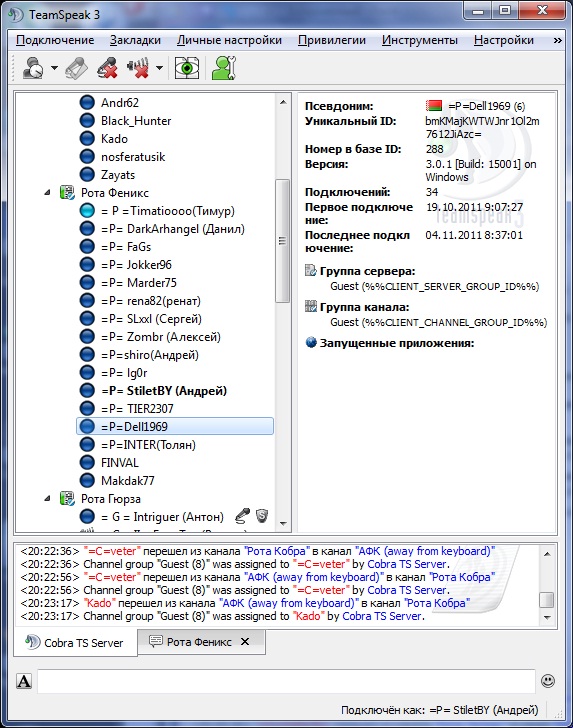Select user =P=INTER(Толян)
573x728 pixels.
[148, 445]
